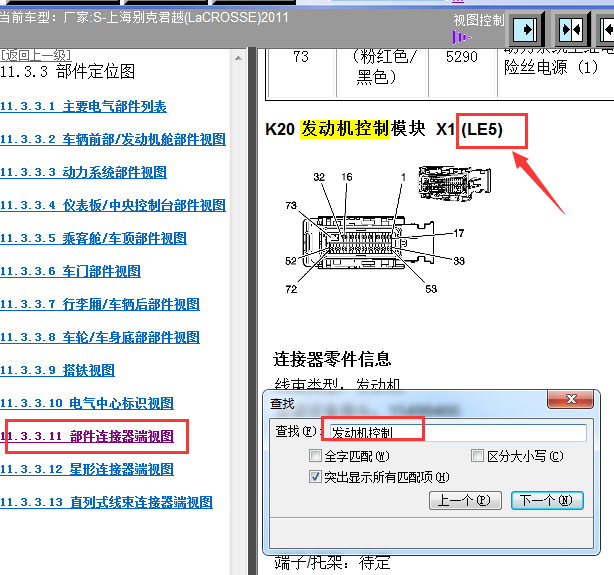614x575 pixels.
Task: Click the purple sound indicator icon
Action: tap(462, 38)
